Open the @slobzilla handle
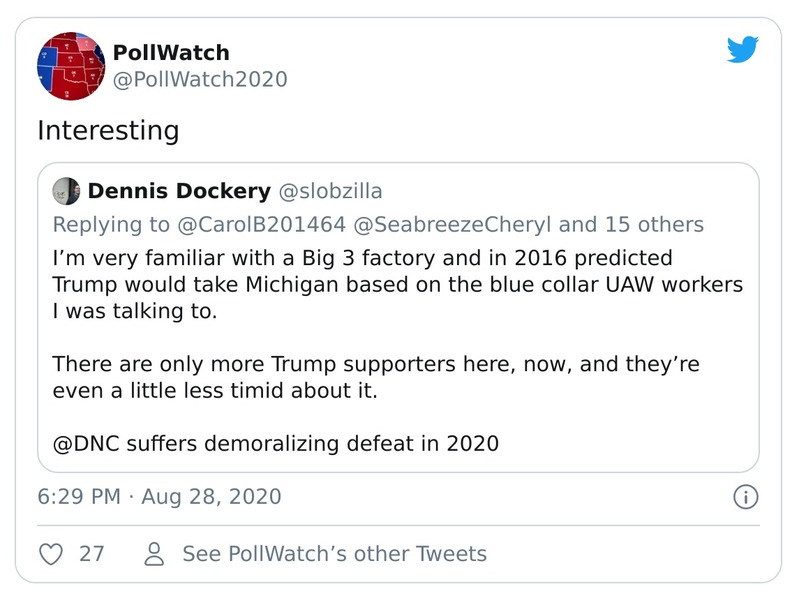This screenshot has width=799, height=598. click(329, 191)
